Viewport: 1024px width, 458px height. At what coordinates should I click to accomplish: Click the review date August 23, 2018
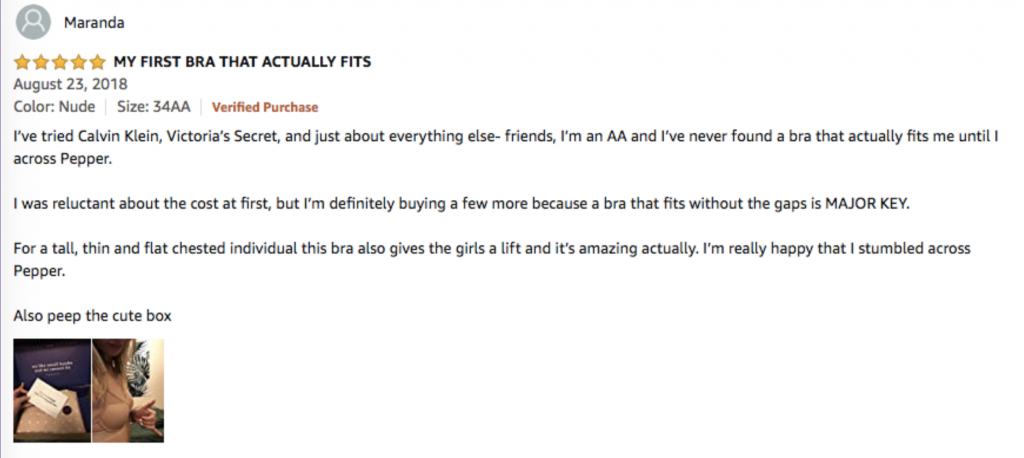(63, 84)
